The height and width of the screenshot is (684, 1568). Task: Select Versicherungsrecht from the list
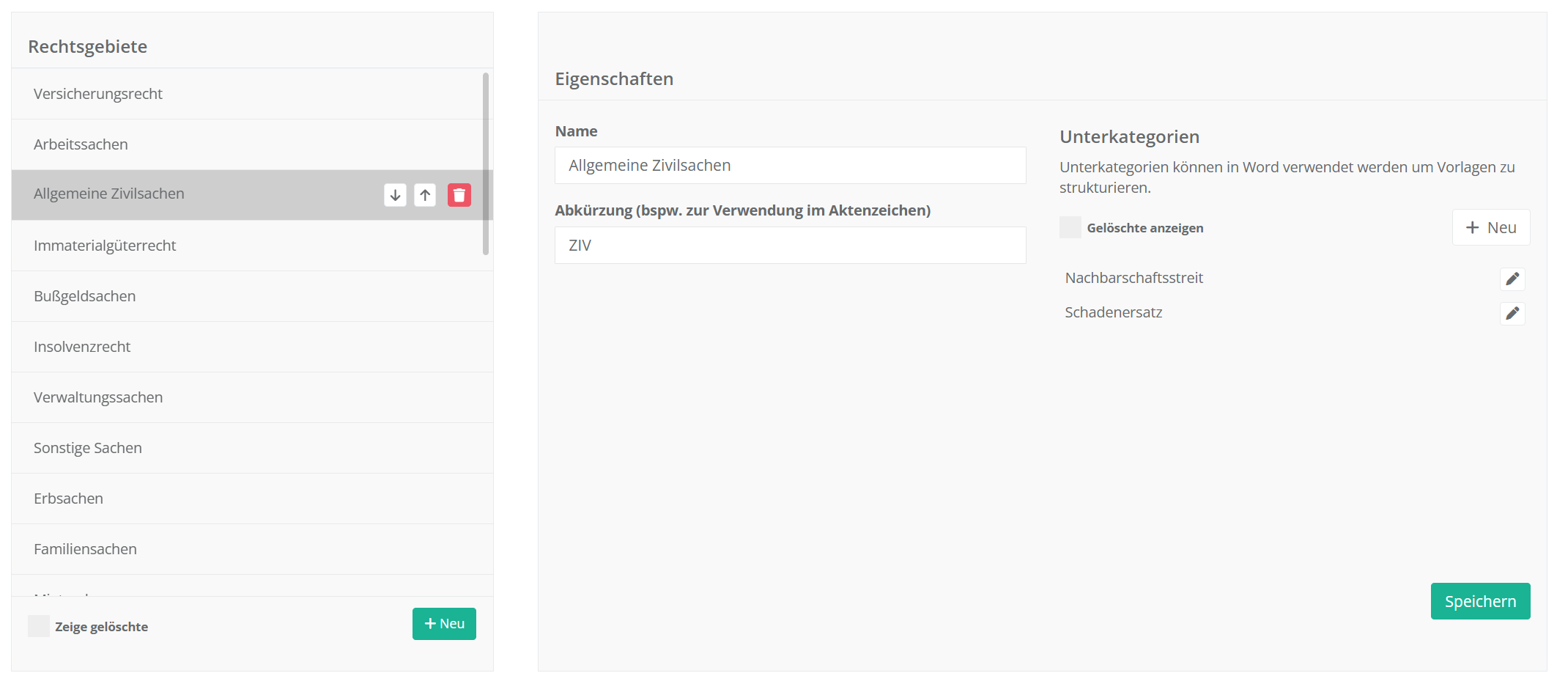(98, 94)
